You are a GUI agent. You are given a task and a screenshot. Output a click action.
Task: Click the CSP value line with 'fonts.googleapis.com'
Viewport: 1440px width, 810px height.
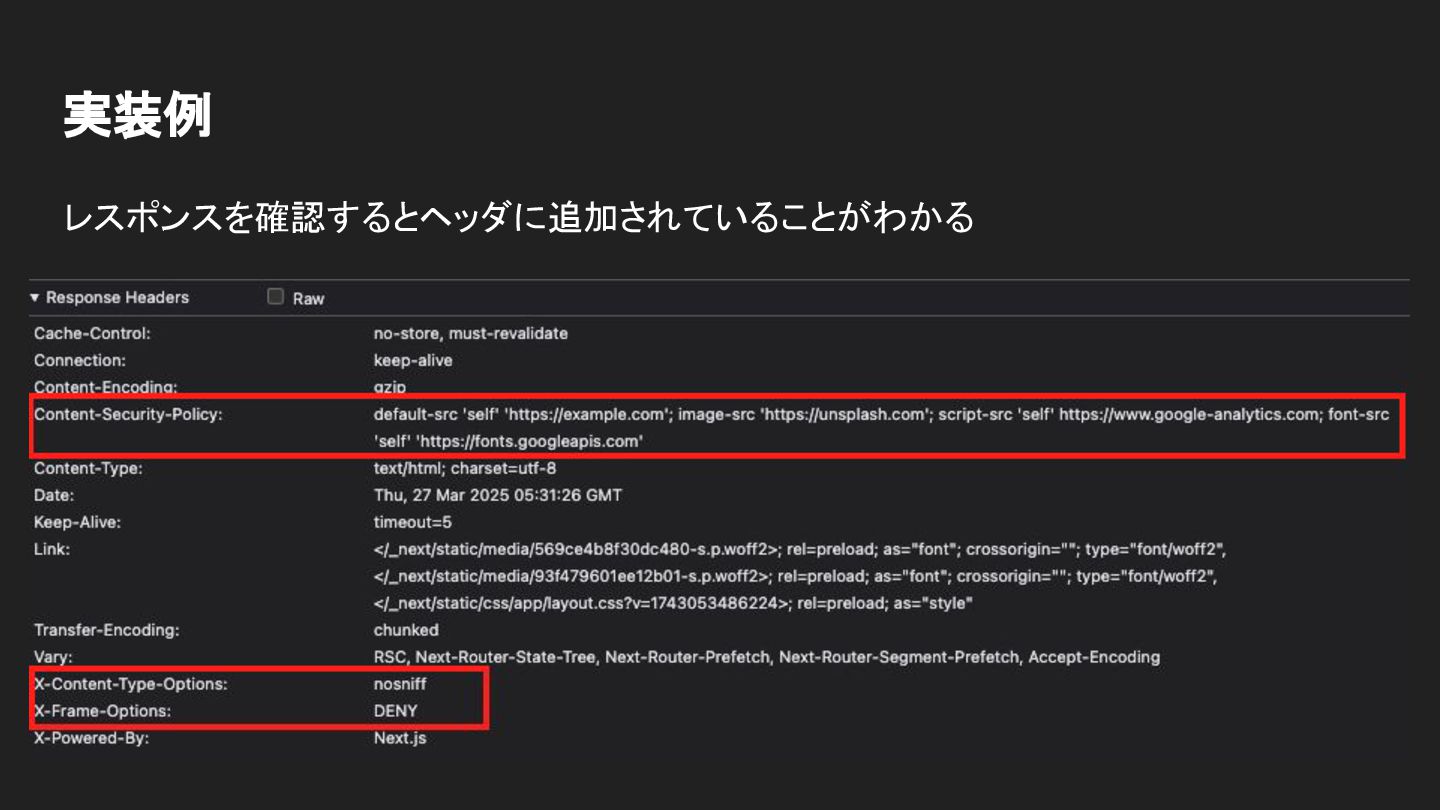click(508, 441)
